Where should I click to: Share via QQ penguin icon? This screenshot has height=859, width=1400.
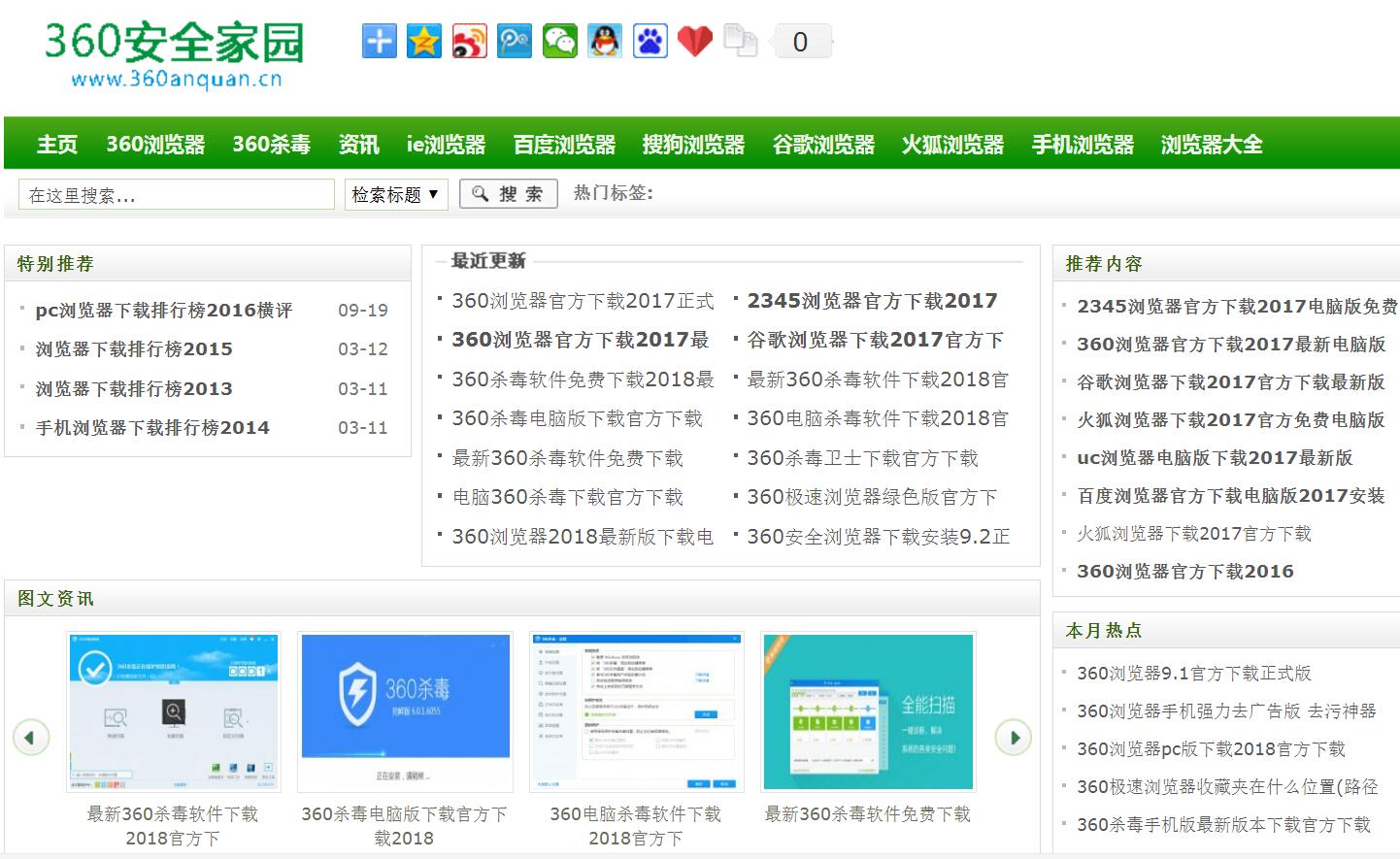click(x=605, y=42)
